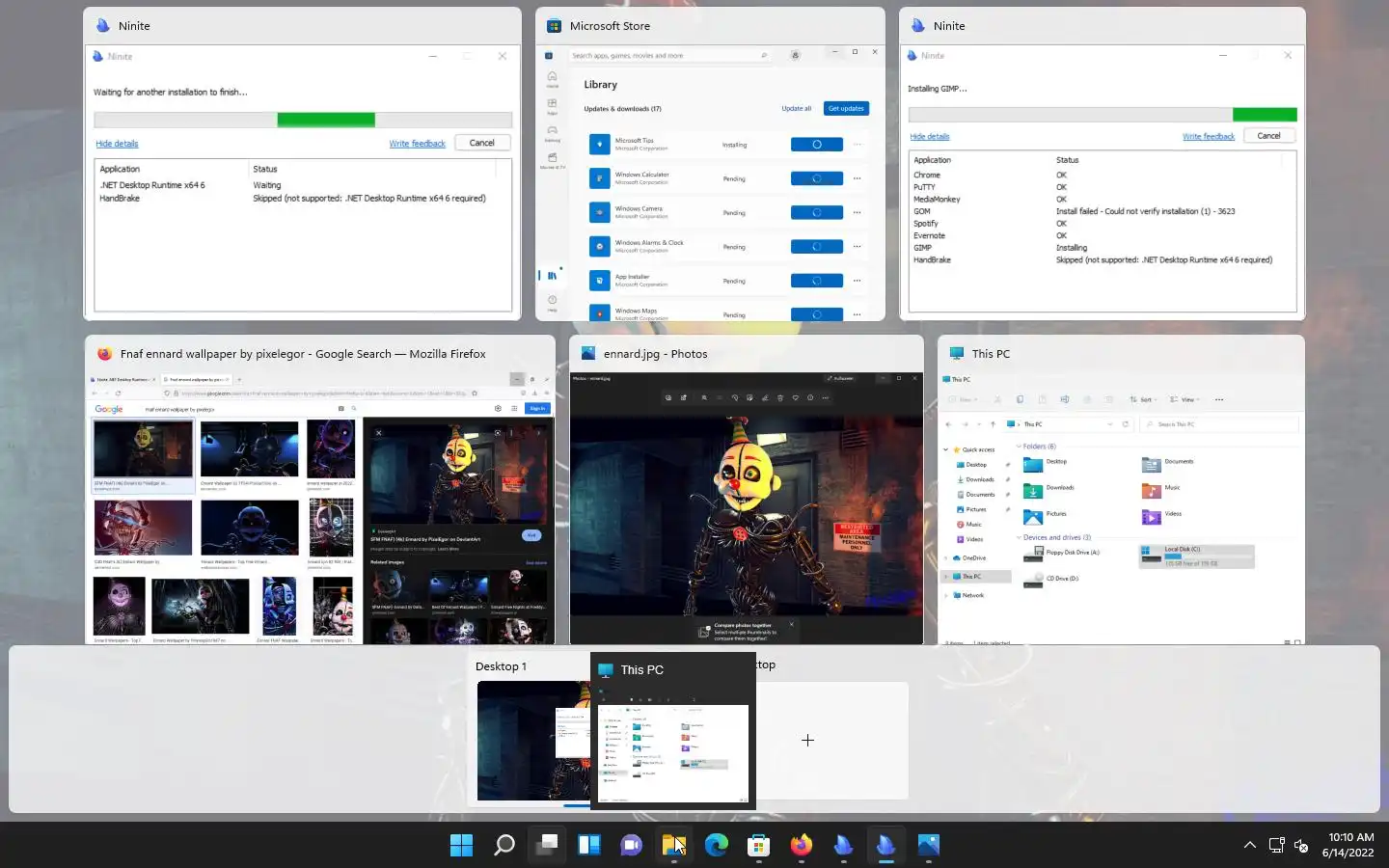Click the Music folder in the This PC Folders group
The height and width of the screenshot is (868, 1389).
pyautogui.click(x=1161, y=490)
